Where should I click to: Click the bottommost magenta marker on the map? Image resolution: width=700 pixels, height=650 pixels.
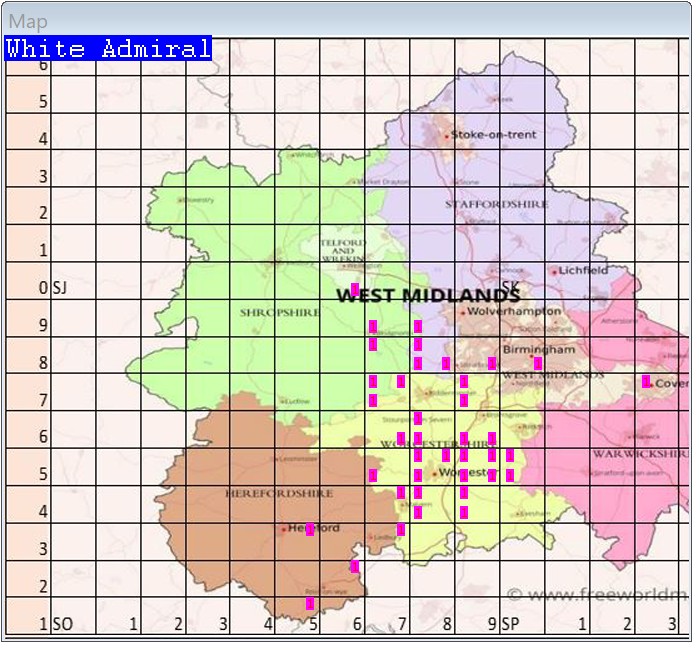310,603
